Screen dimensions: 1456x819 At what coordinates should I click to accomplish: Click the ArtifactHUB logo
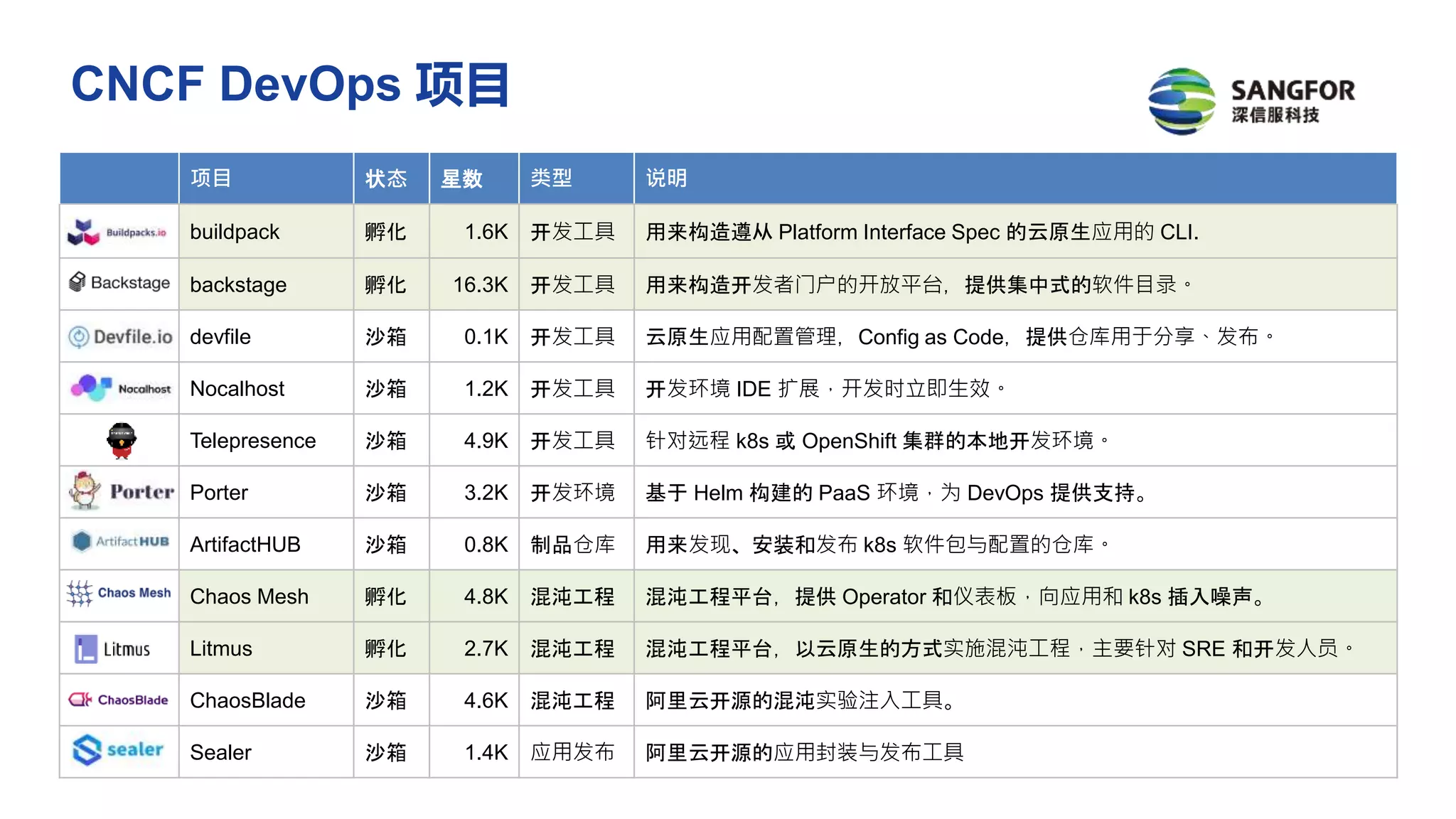click(120, 542)
